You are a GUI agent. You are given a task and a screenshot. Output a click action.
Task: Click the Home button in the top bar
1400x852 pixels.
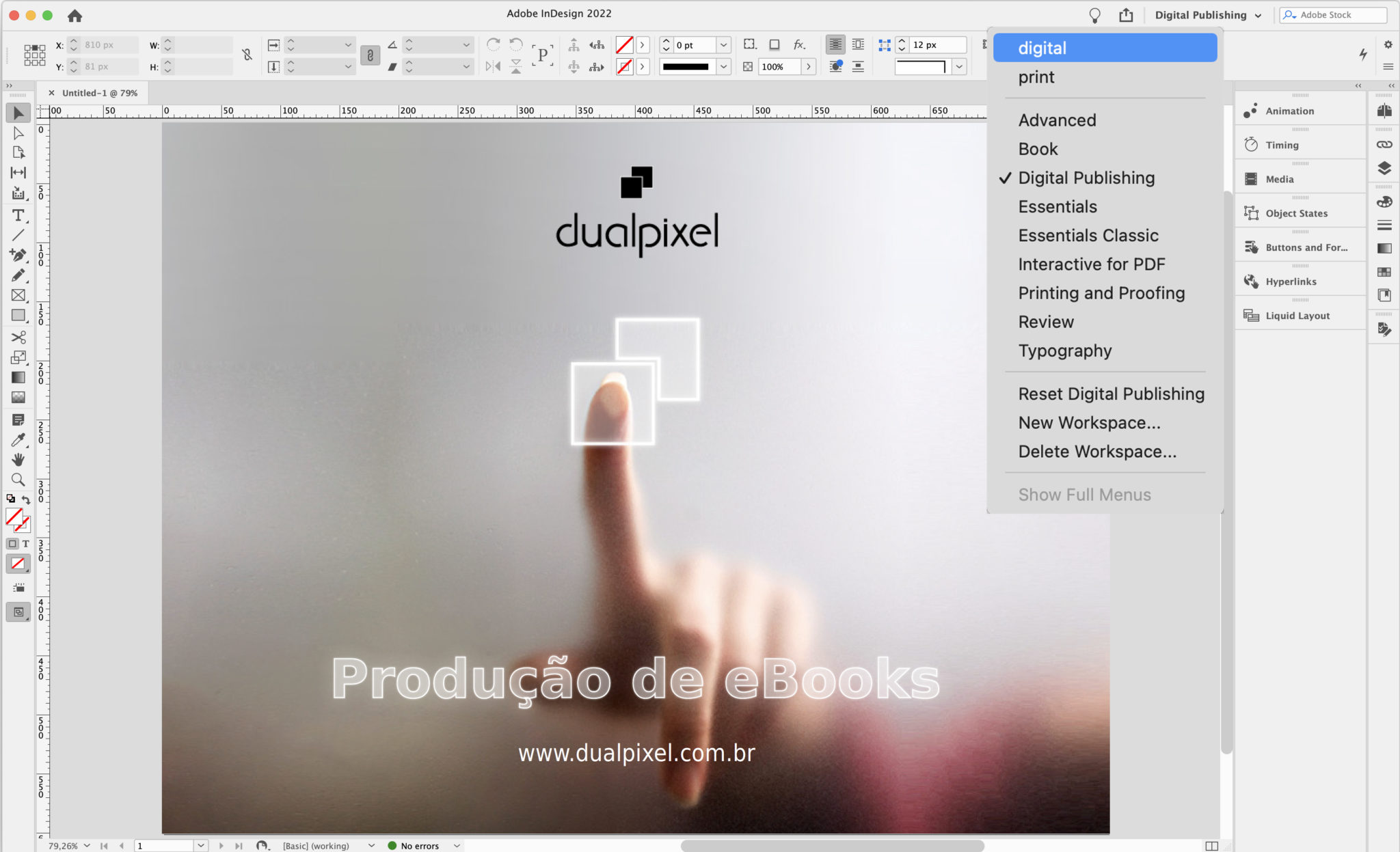point(75,15)
